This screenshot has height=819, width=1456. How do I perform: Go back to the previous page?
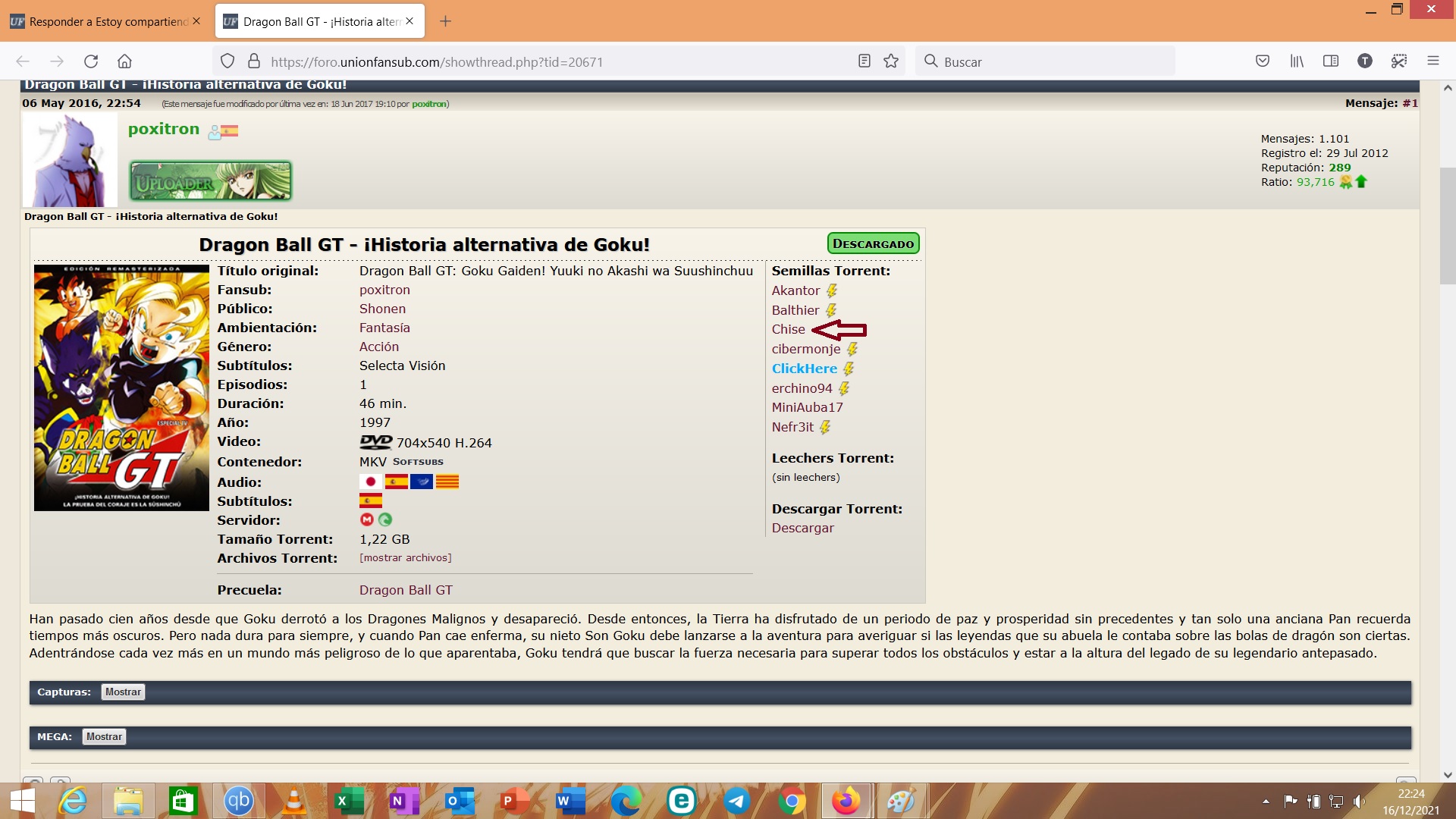point(23,61)
